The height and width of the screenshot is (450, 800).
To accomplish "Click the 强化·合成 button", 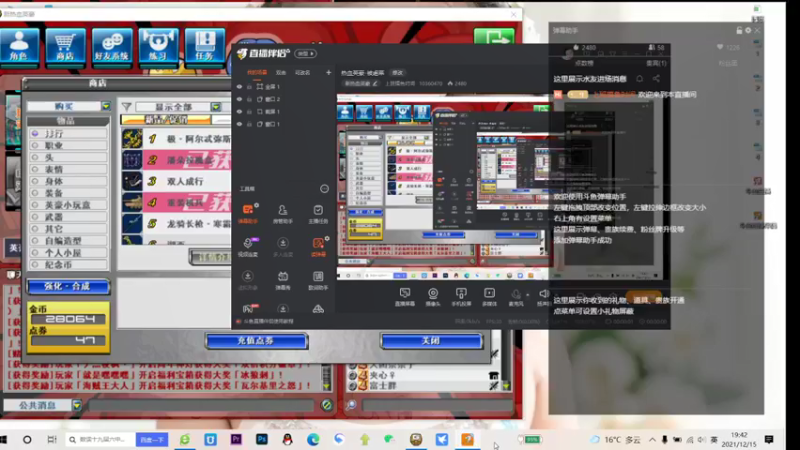I will [x=68, y=286].
